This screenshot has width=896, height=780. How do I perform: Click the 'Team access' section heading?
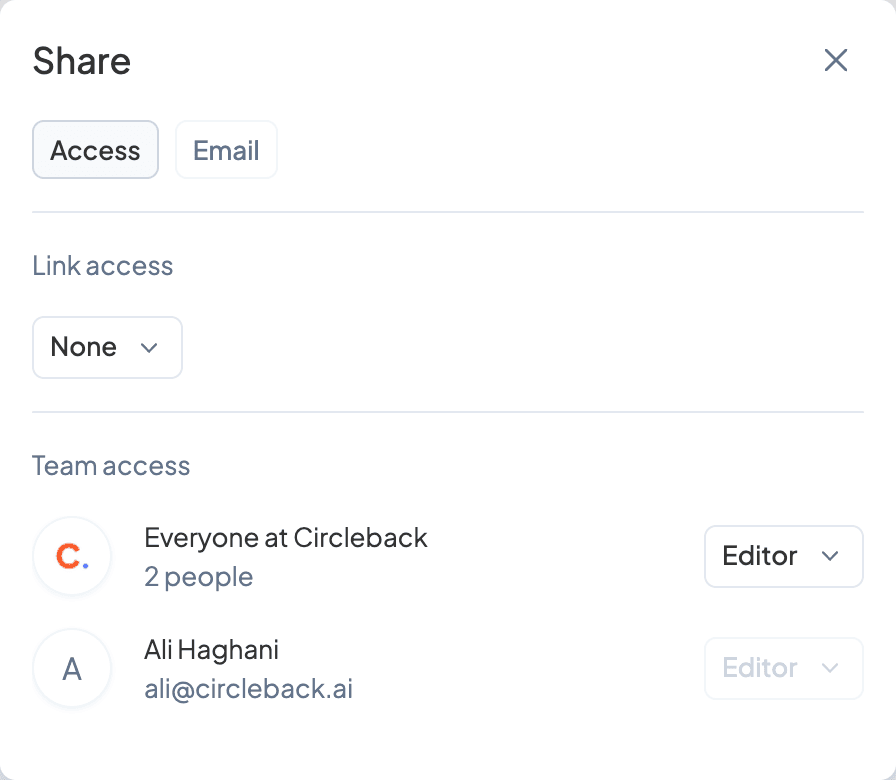[111, 466]
